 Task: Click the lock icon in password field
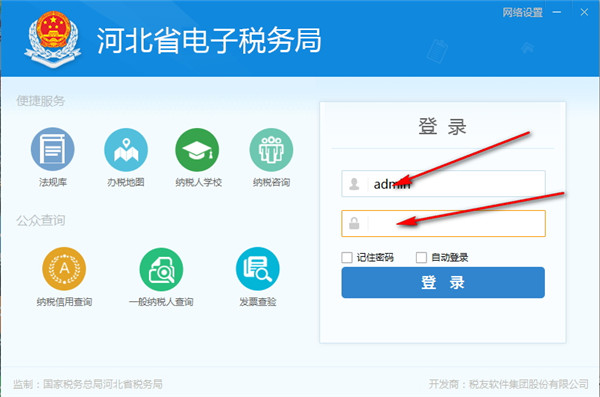[354, 223]
